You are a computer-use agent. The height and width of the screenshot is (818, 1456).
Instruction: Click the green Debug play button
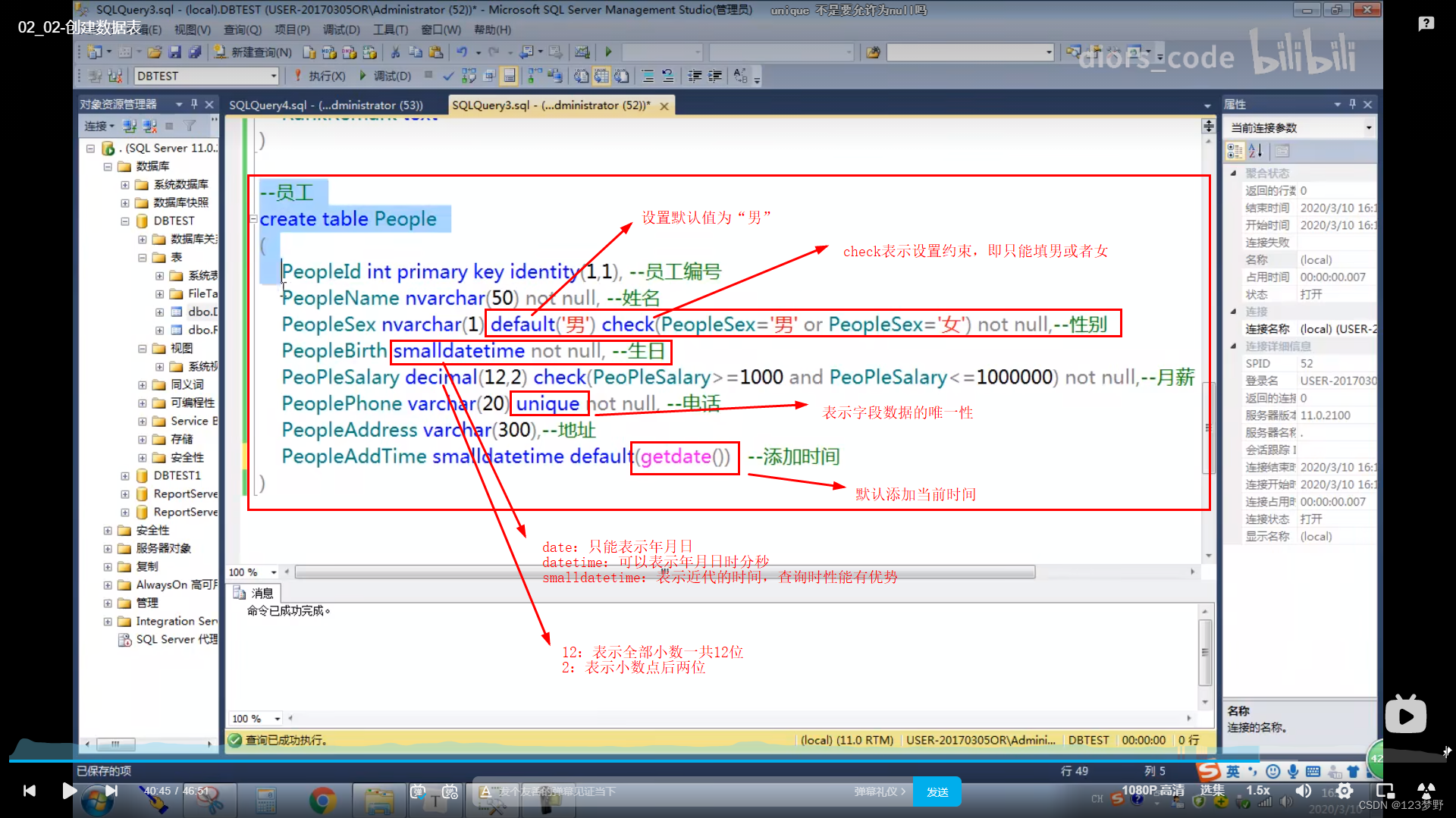tap(385, 76)
